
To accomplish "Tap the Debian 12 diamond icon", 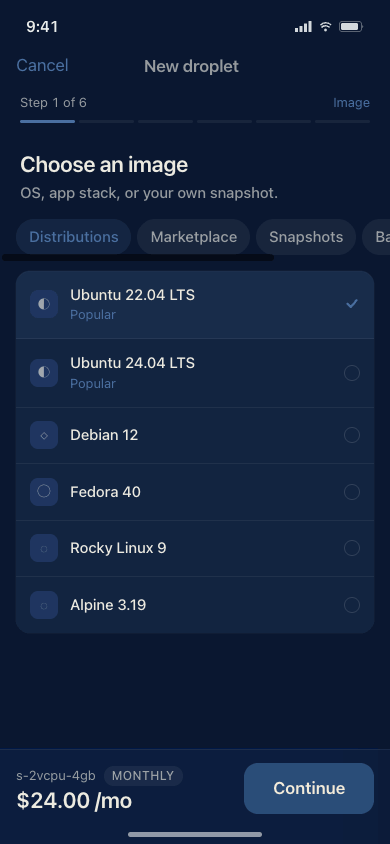I will click(44, 435).
